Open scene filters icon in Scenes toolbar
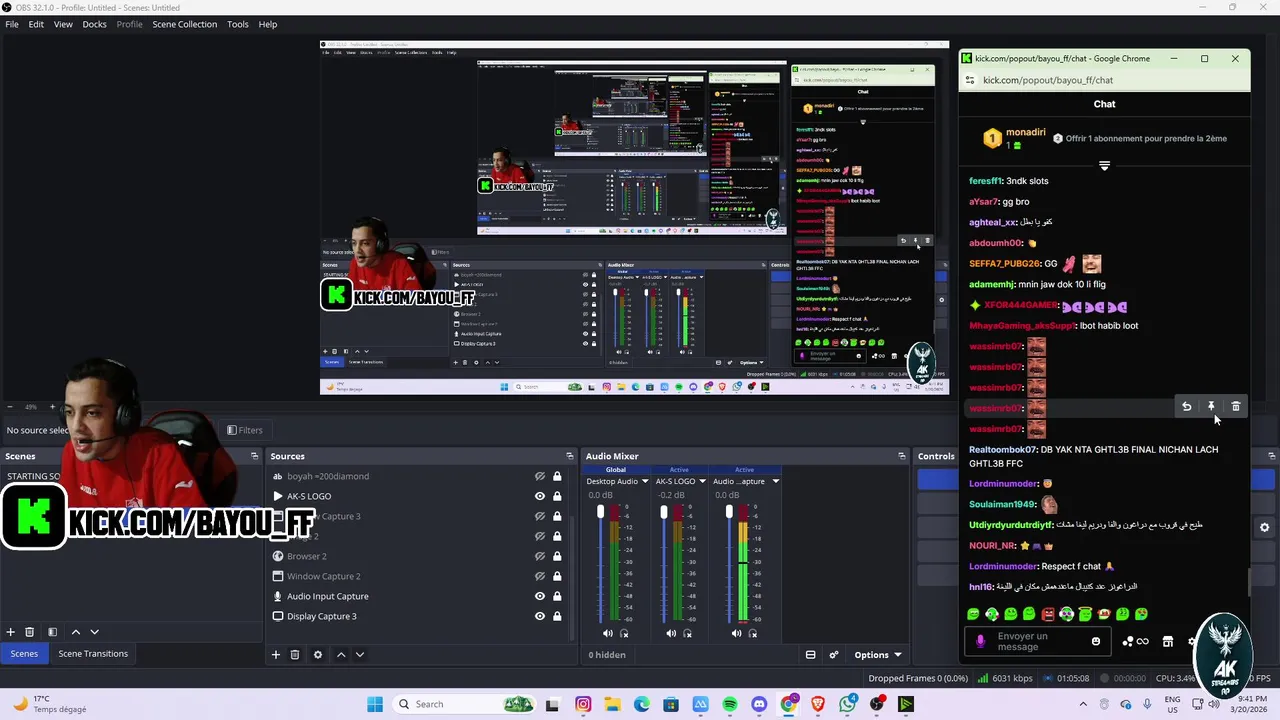The height and width of the screenshot is (720, 1280). coord(52,632)
